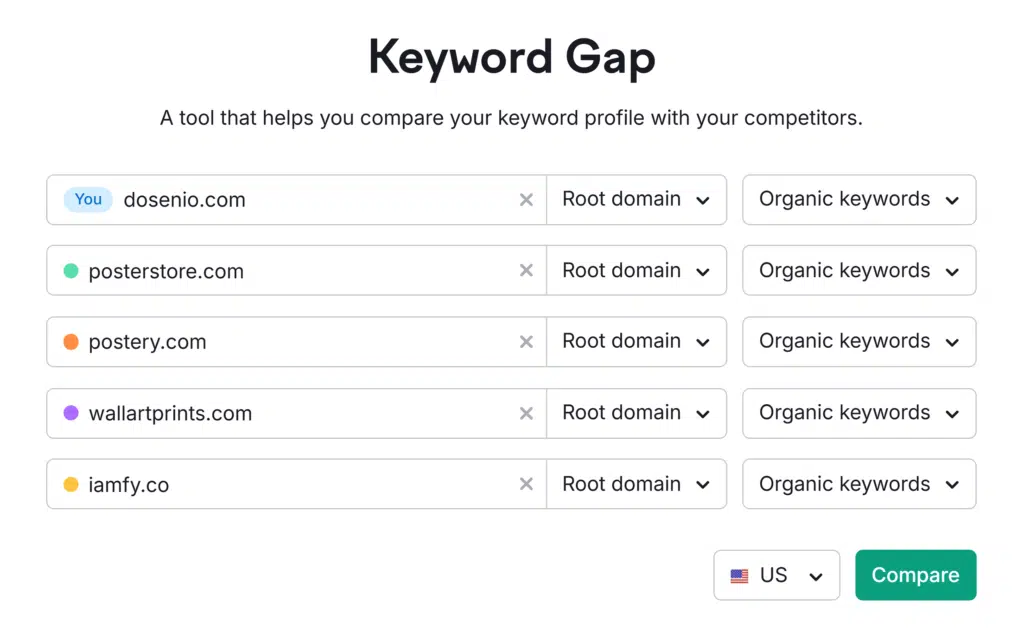Expand Root domain selector for posterstore.com
Image resolution: width=1024 pixels, height=639 pixels.
click(x=636, y=271)
